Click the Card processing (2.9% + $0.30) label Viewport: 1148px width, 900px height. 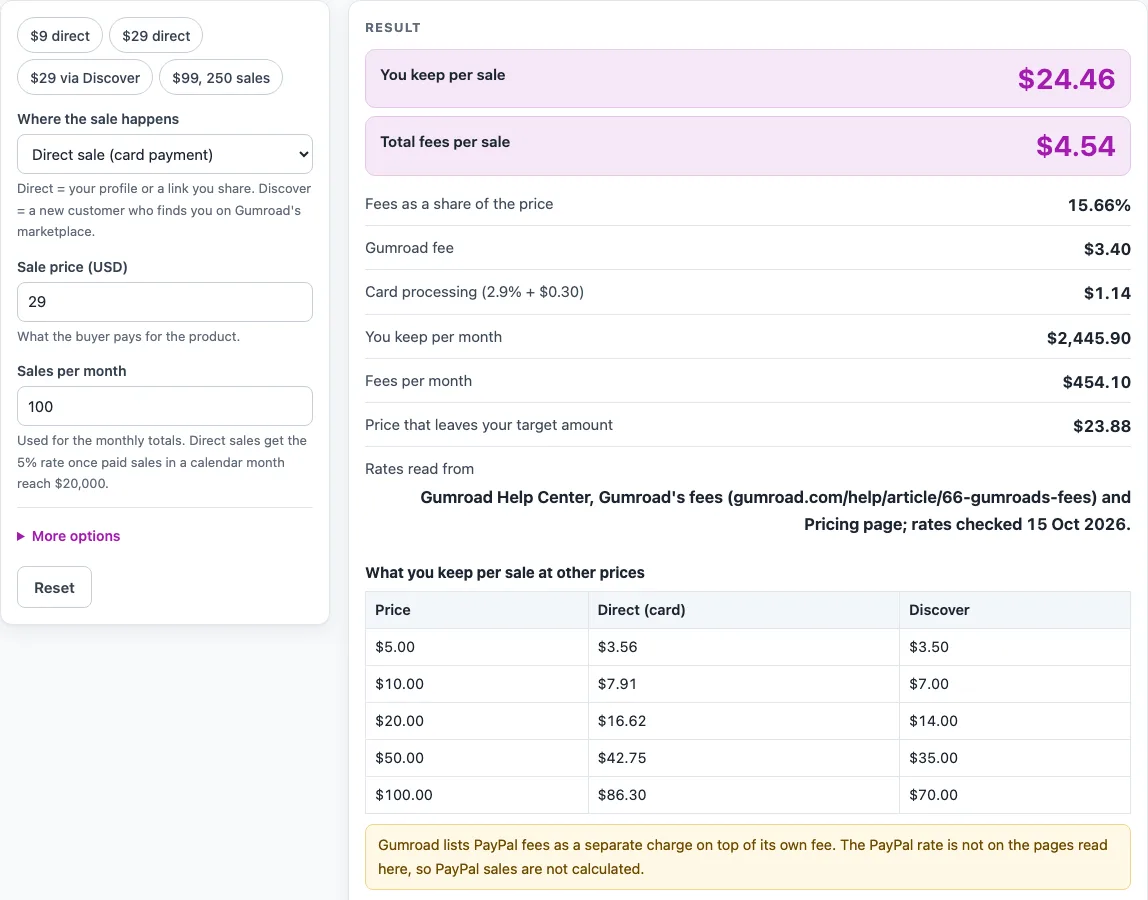474,291
